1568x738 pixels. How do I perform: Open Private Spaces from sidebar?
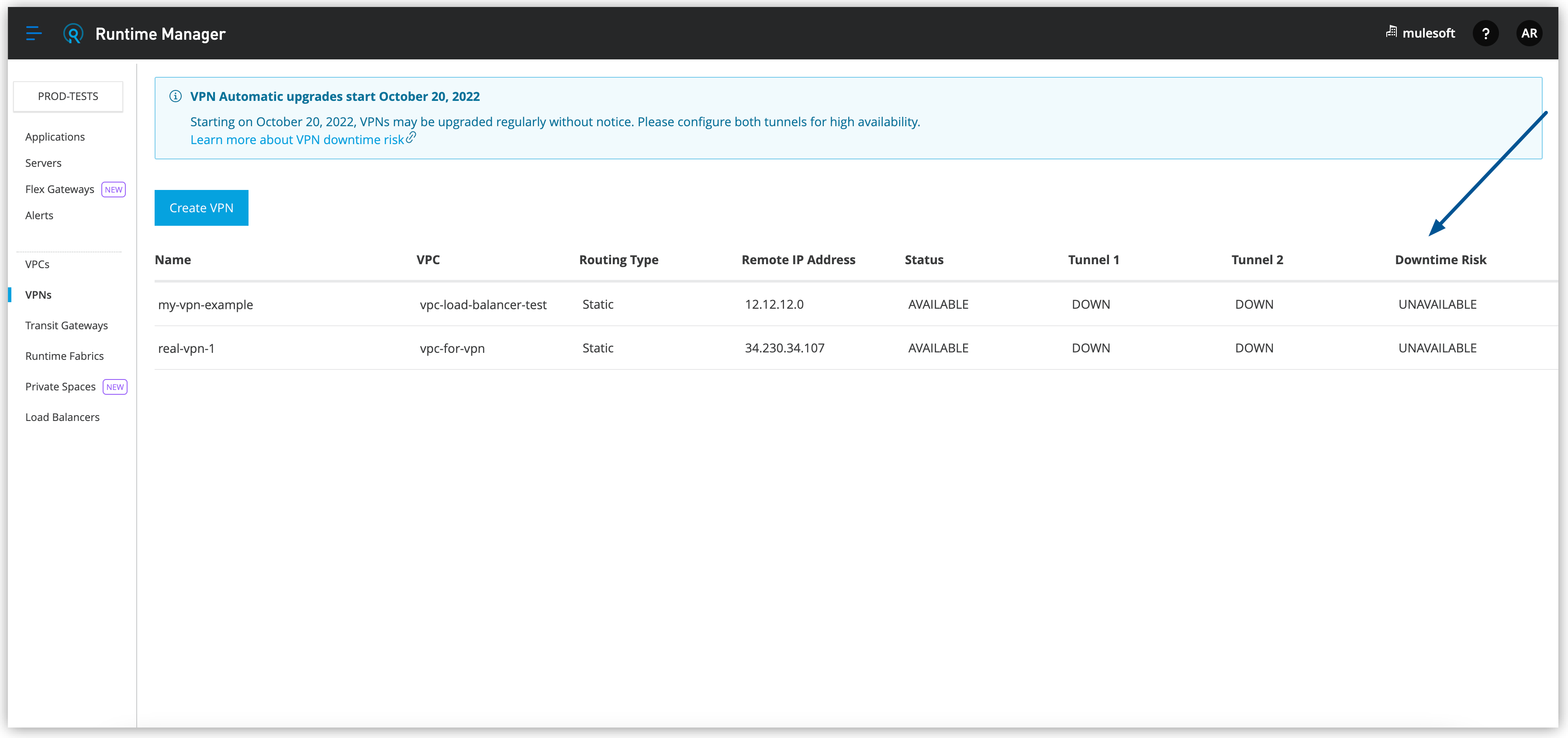click(60, 386)
